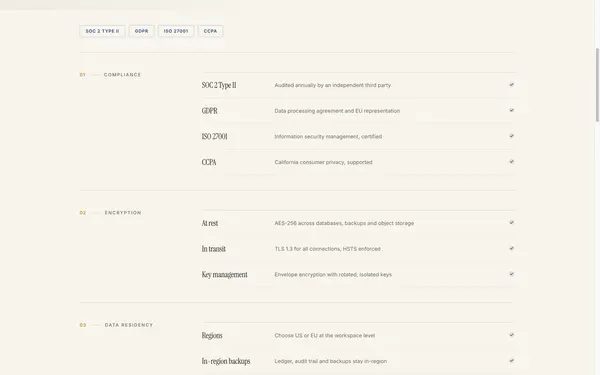Click the 'CCPA' row title in Compliance
The height and width of the screenshot is (375, 600).
209,162
